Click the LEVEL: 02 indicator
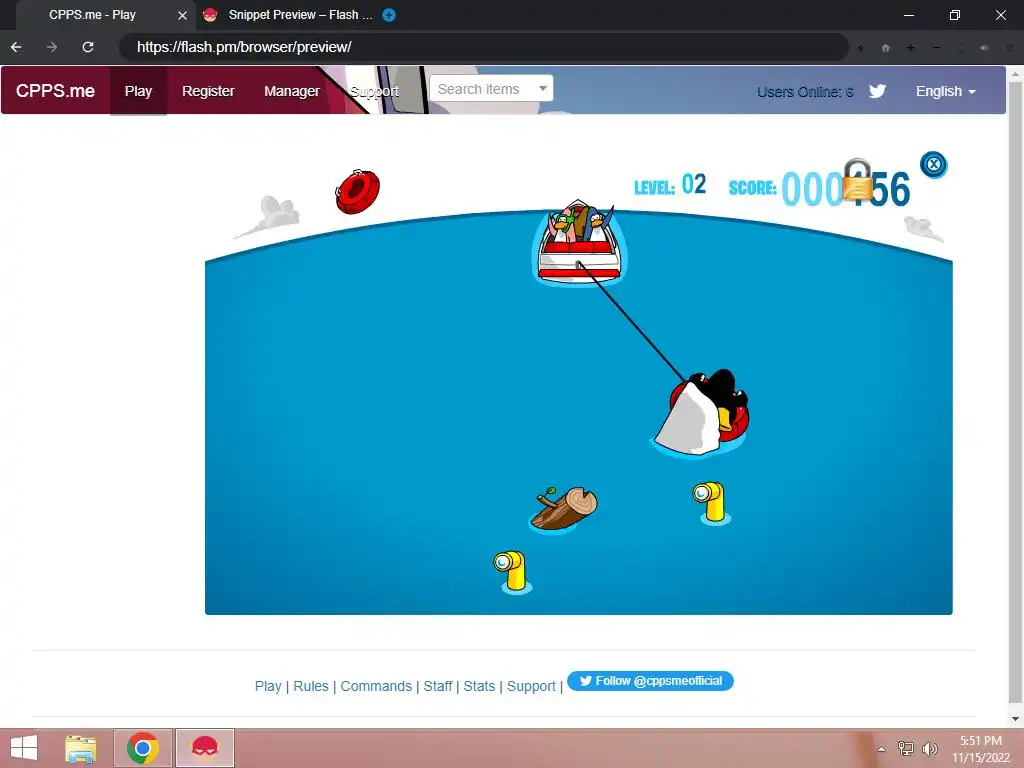This screenshot has width=1024, height=768. click(670, 185)
